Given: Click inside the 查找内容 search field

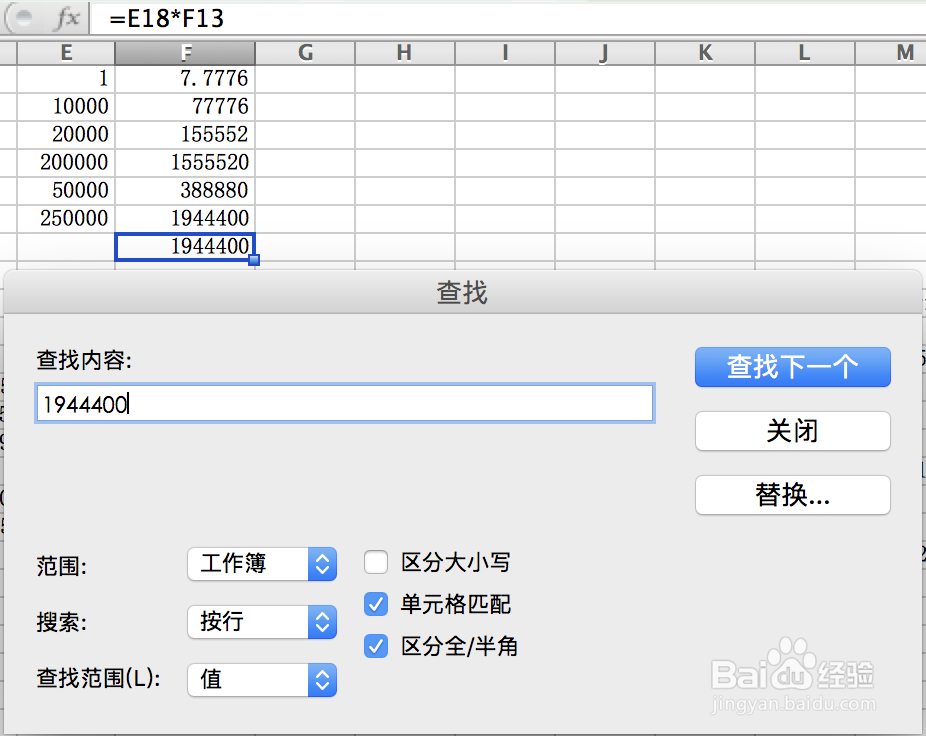Looking at the screenshot, I should click(345, 402).
